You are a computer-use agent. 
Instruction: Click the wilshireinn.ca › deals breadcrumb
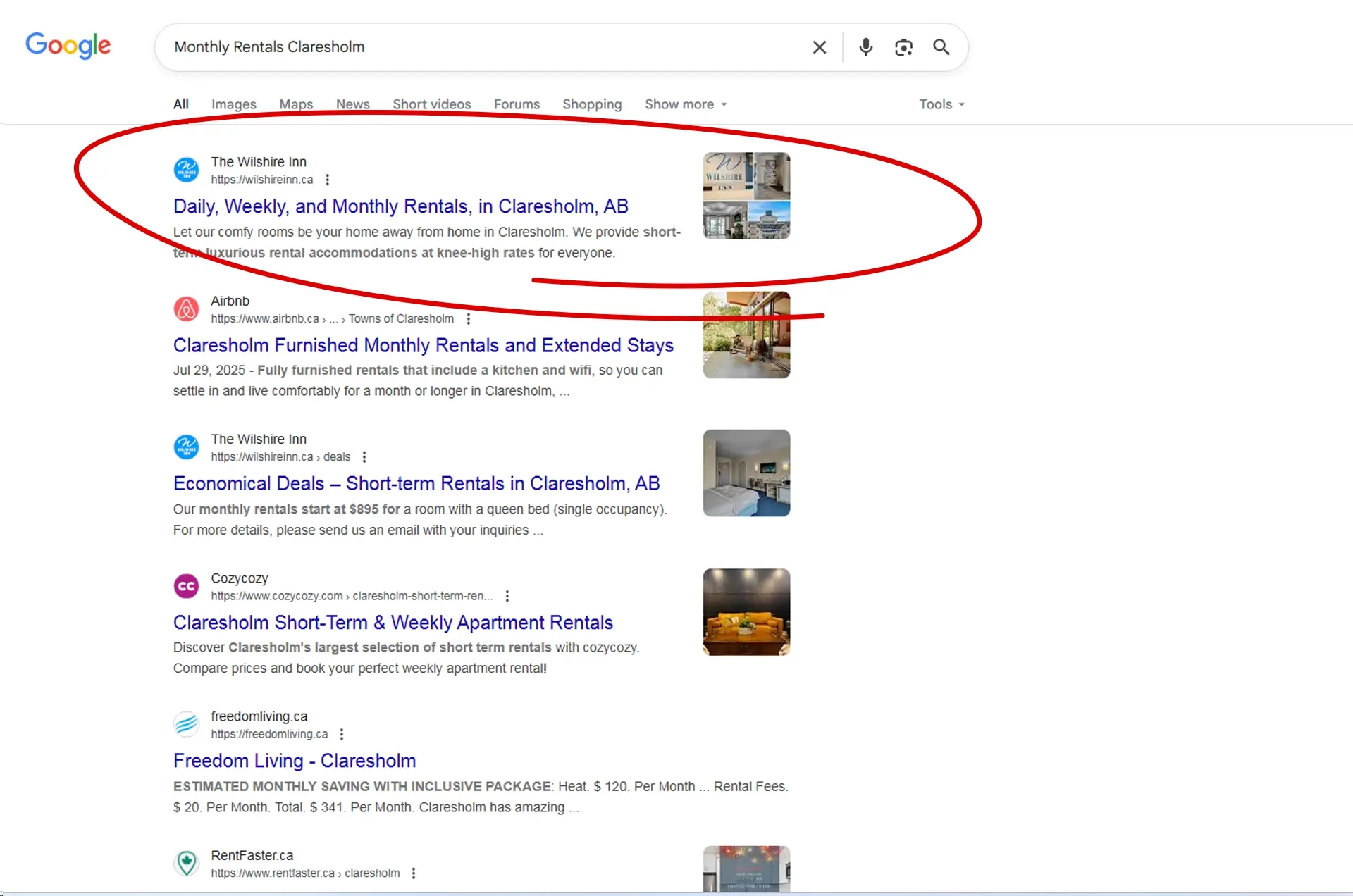click(280, 457)
